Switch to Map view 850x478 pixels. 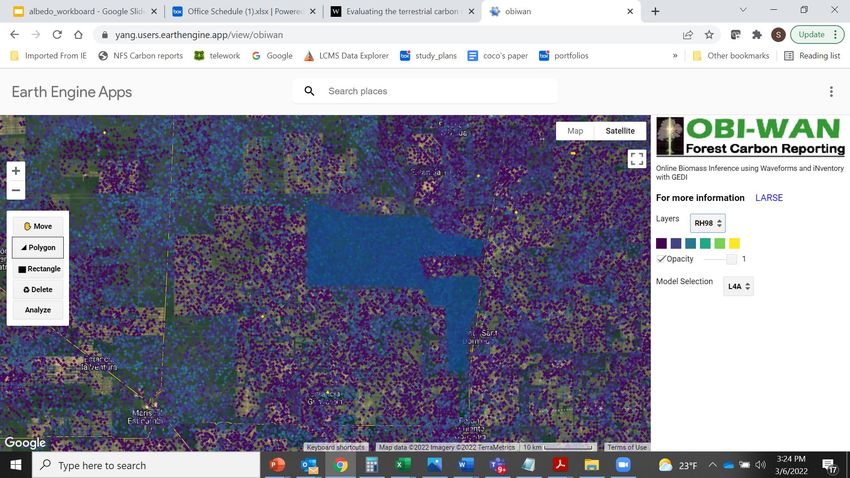(x=575, y=131)
